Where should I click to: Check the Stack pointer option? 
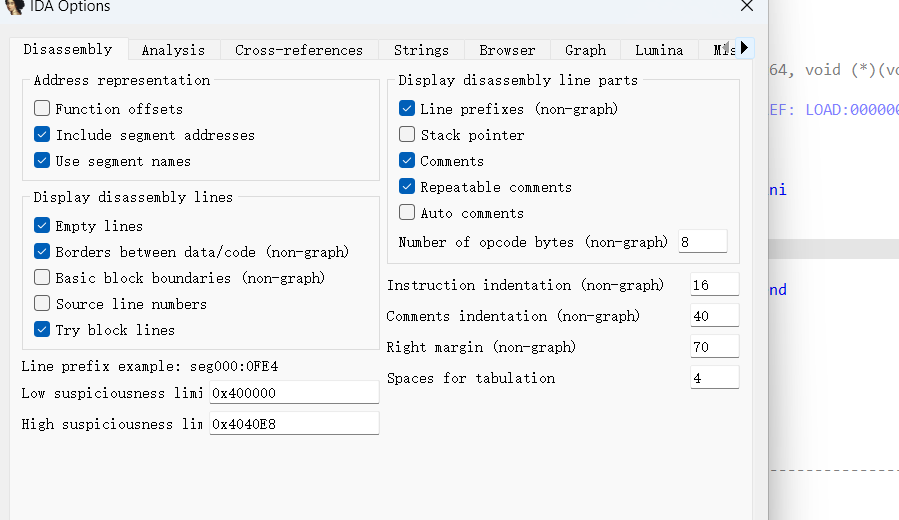[x=407, y=134]
